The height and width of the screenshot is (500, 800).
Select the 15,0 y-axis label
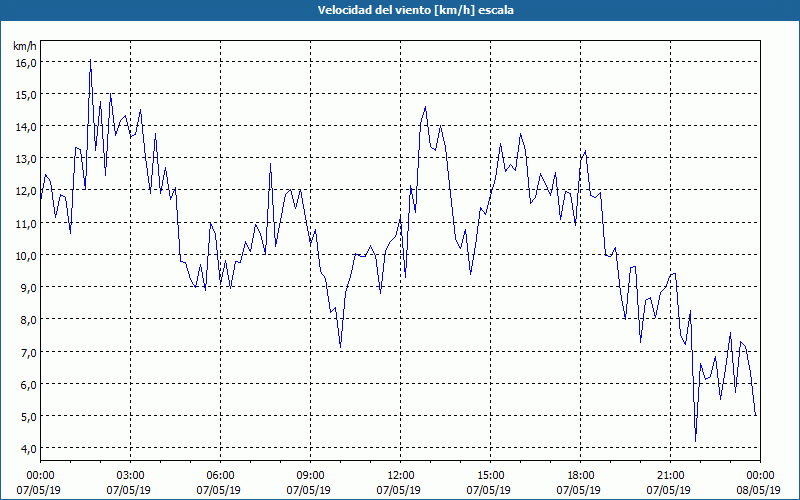pos(26,94)
